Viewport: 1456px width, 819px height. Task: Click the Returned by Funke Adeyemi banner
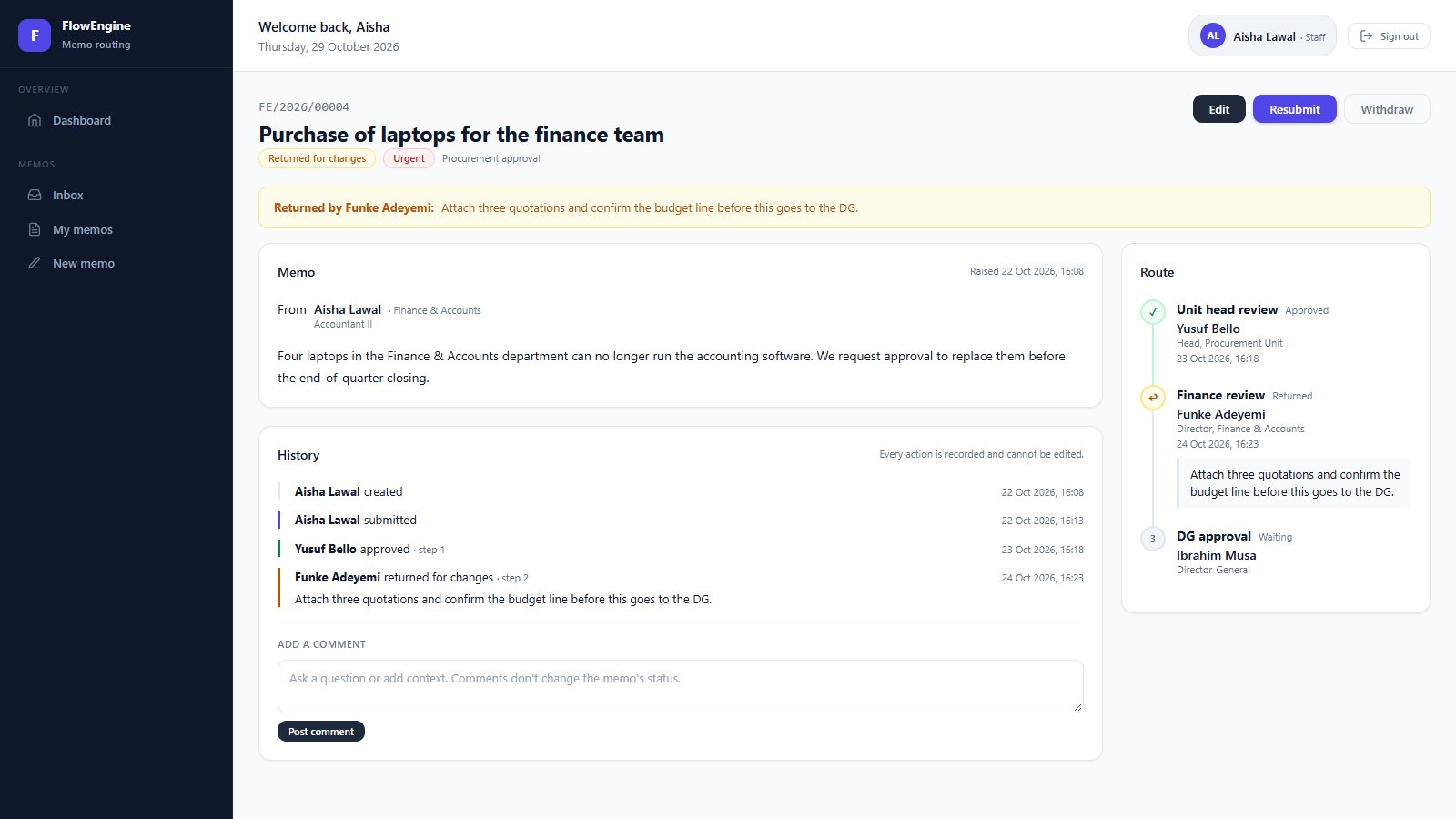coord(844,207)
